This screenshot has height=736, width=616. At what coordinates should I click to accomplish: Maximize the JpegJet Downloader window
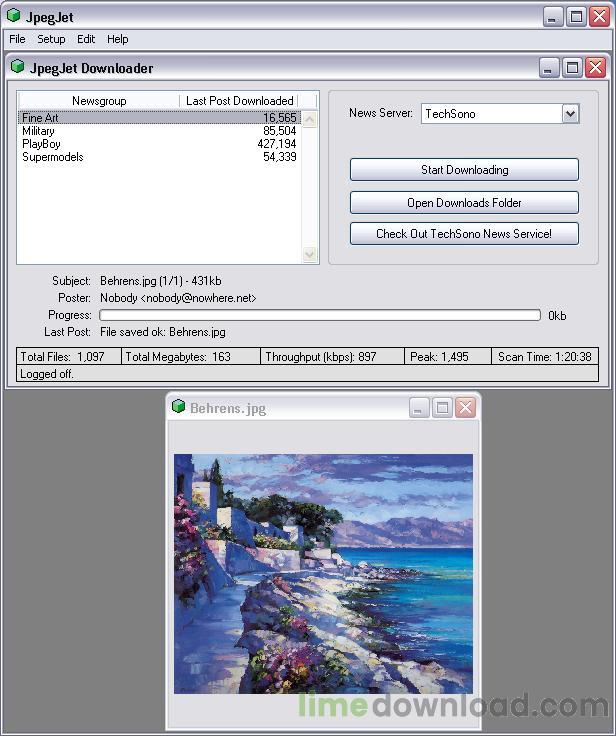click(572, 68)
